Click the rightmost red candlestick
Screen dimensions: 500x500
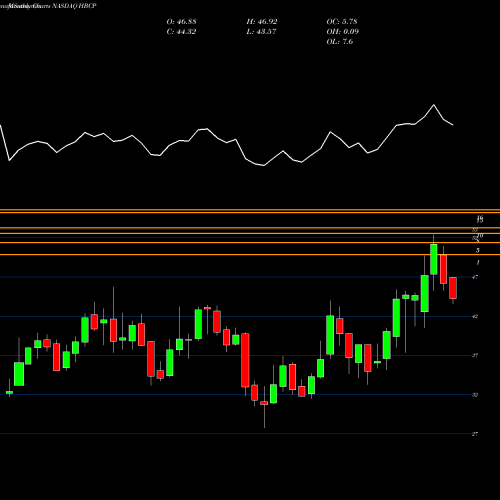pyautogui.click(x=453, y=288)
